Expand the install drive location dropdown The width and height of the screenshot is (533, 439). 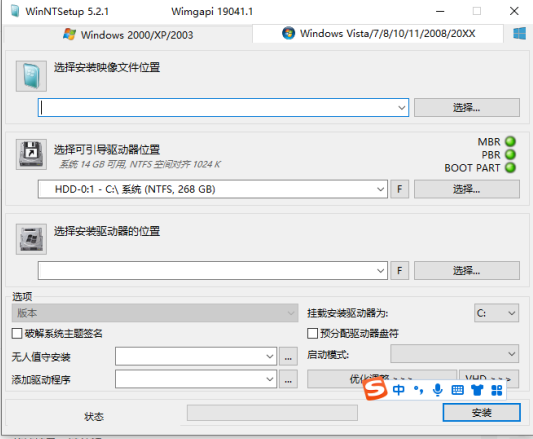(x=380, y=271)
